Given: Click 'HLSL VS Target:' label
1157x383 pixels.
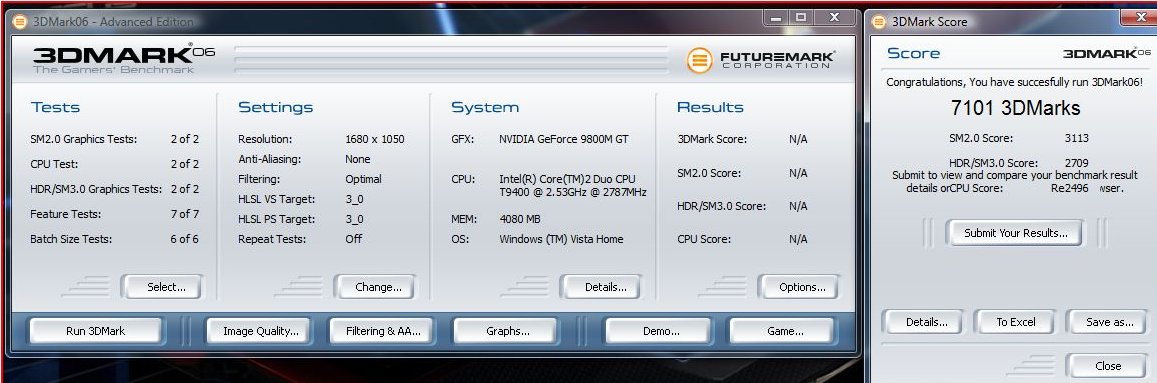Looking at the screenshot, I should 276,199.
